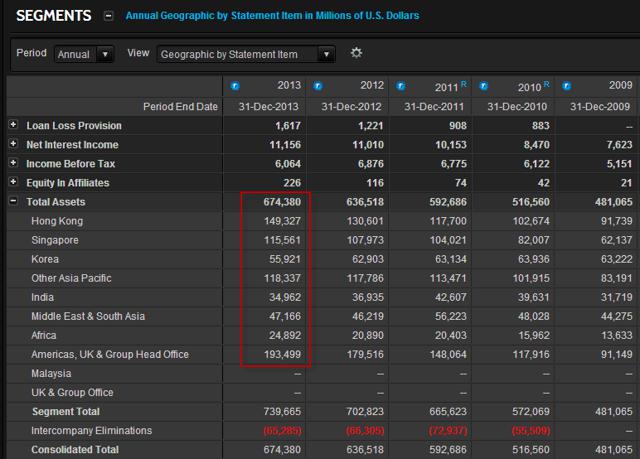Click Income Before Tax 2011 value 6,775

click(453, 164)
